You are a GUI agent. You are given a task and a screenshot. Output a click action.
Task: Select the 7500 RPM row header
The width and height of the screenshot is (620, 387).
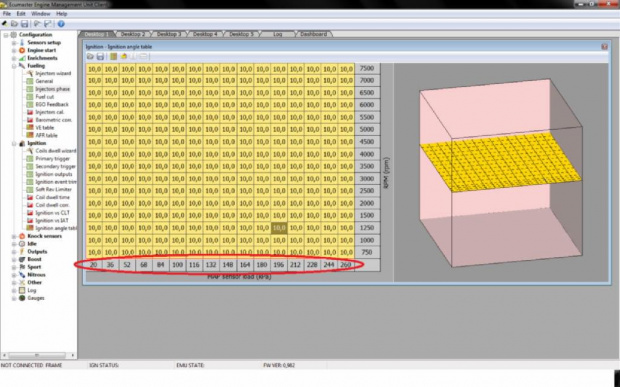click(367, 68)
